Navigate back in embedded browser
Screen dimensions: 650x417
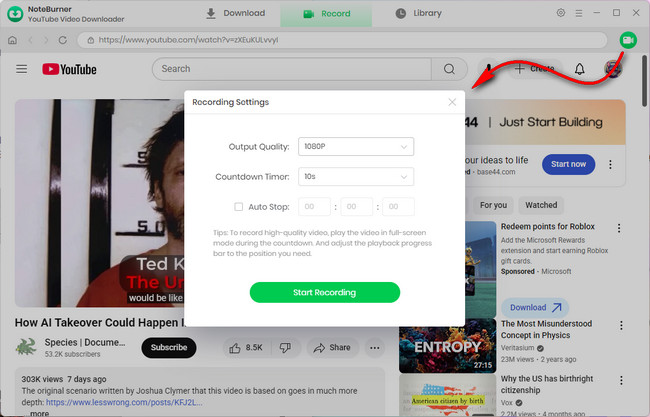click(x=30, y=40)
